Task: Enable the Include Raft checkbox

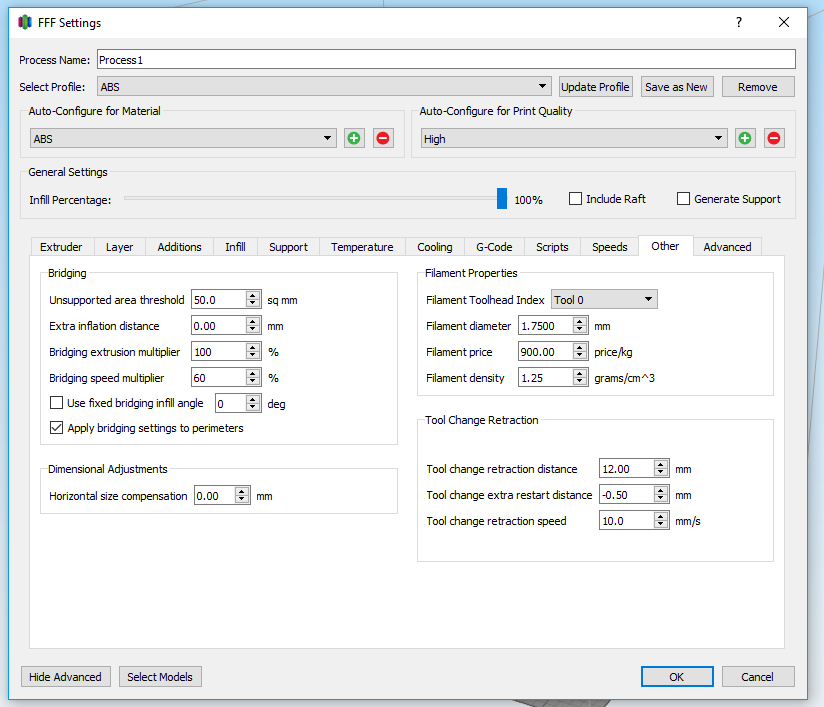Action: pyautogui.click(x=575, y=199)
